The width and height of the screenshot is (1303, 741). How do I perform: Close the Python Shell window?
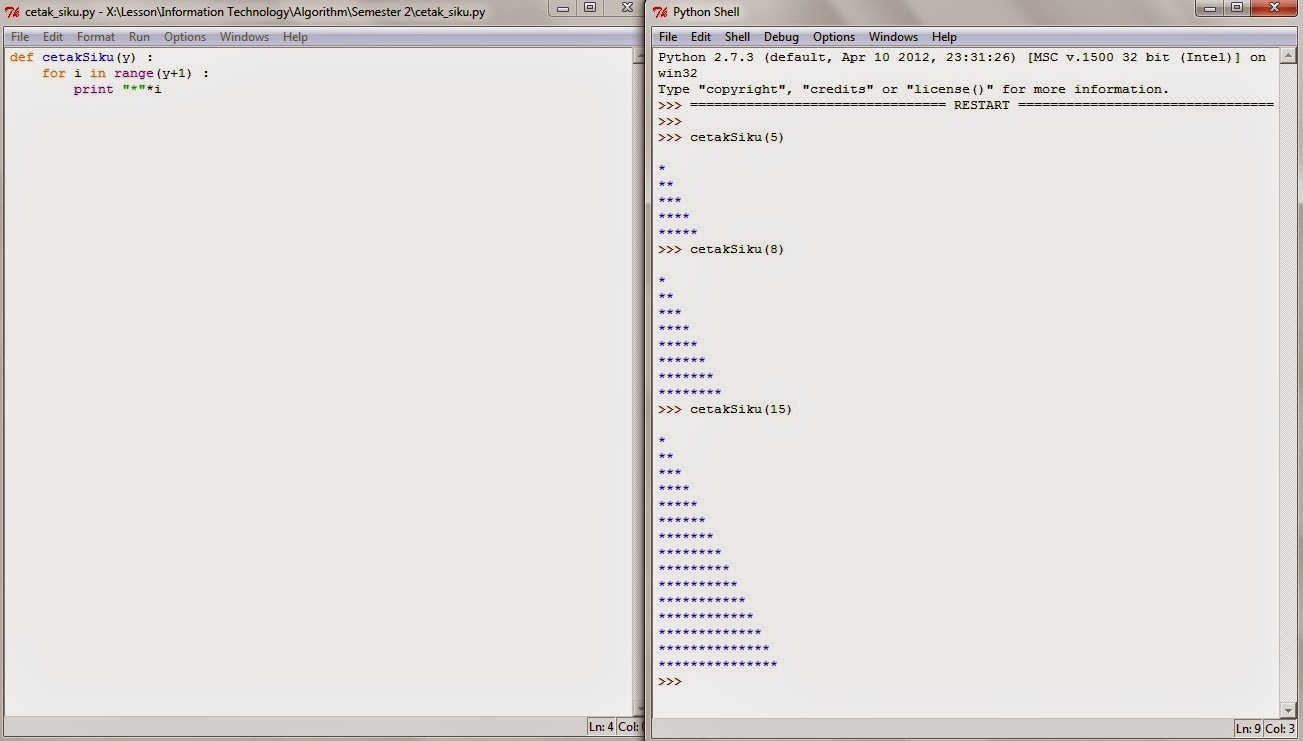pos(1273,8)
